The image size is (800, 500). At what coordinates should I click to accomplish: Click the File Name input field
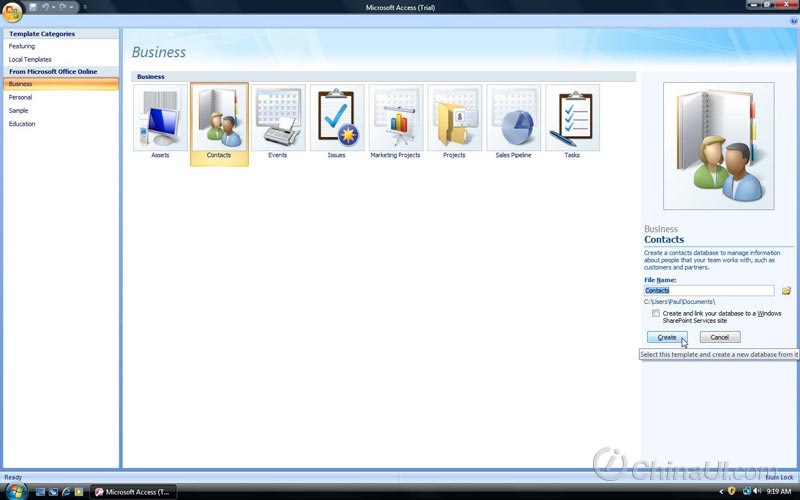(x=709, y=290)
